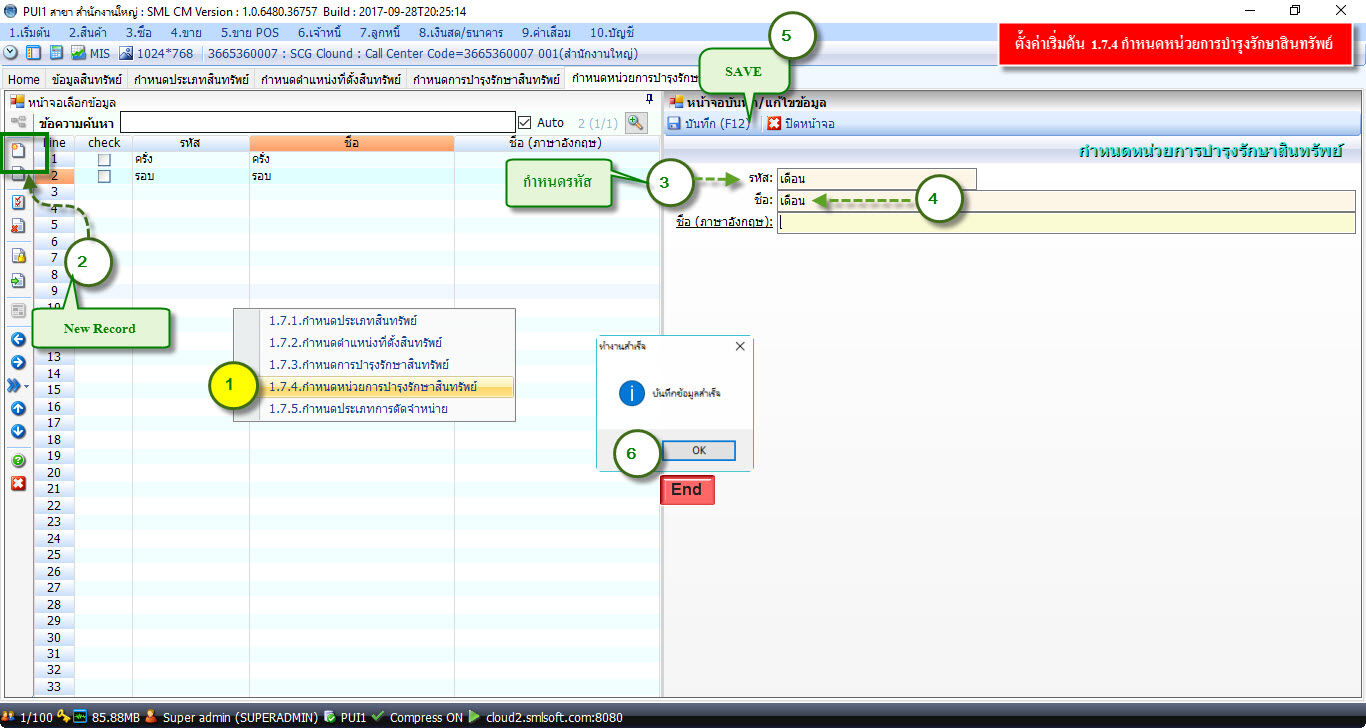Viewport: 1366px width, 728px height.
Task: Open the 3.ซื้อ menu
Action: (141, 33)
